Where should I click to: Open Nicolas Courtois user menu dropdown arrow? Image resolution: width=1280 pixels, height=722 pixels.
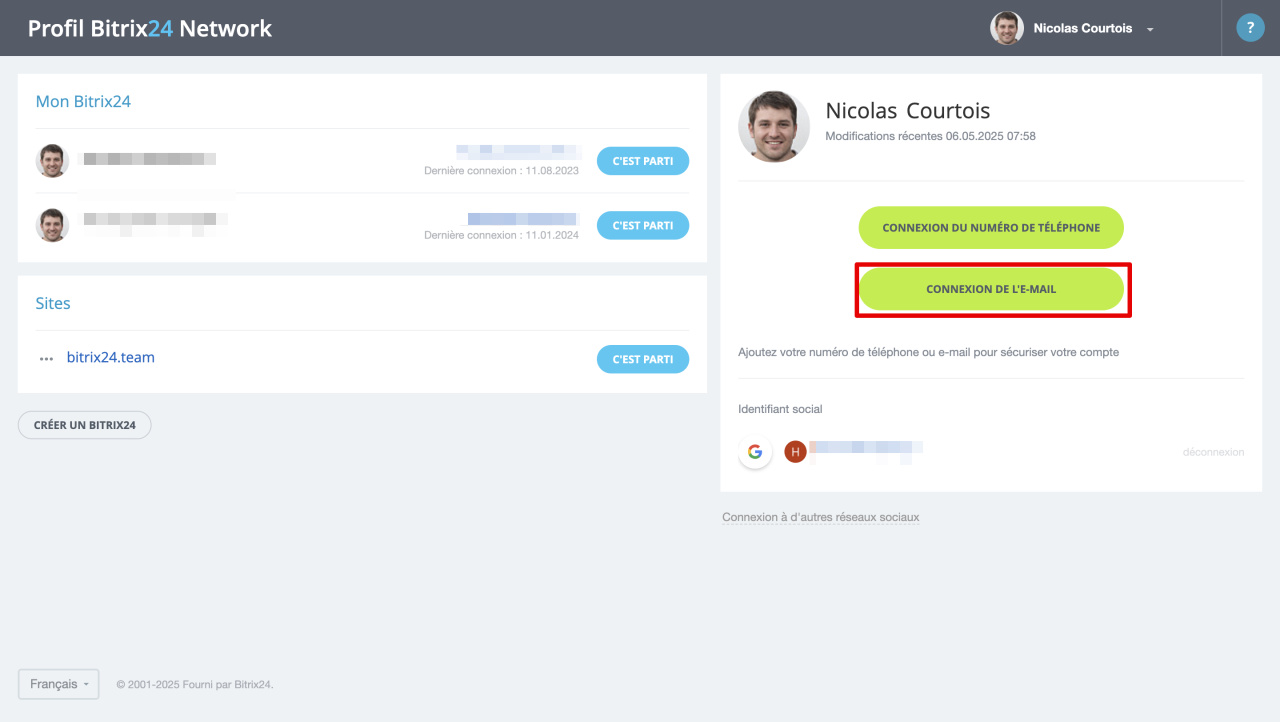tap(1150, 30)
